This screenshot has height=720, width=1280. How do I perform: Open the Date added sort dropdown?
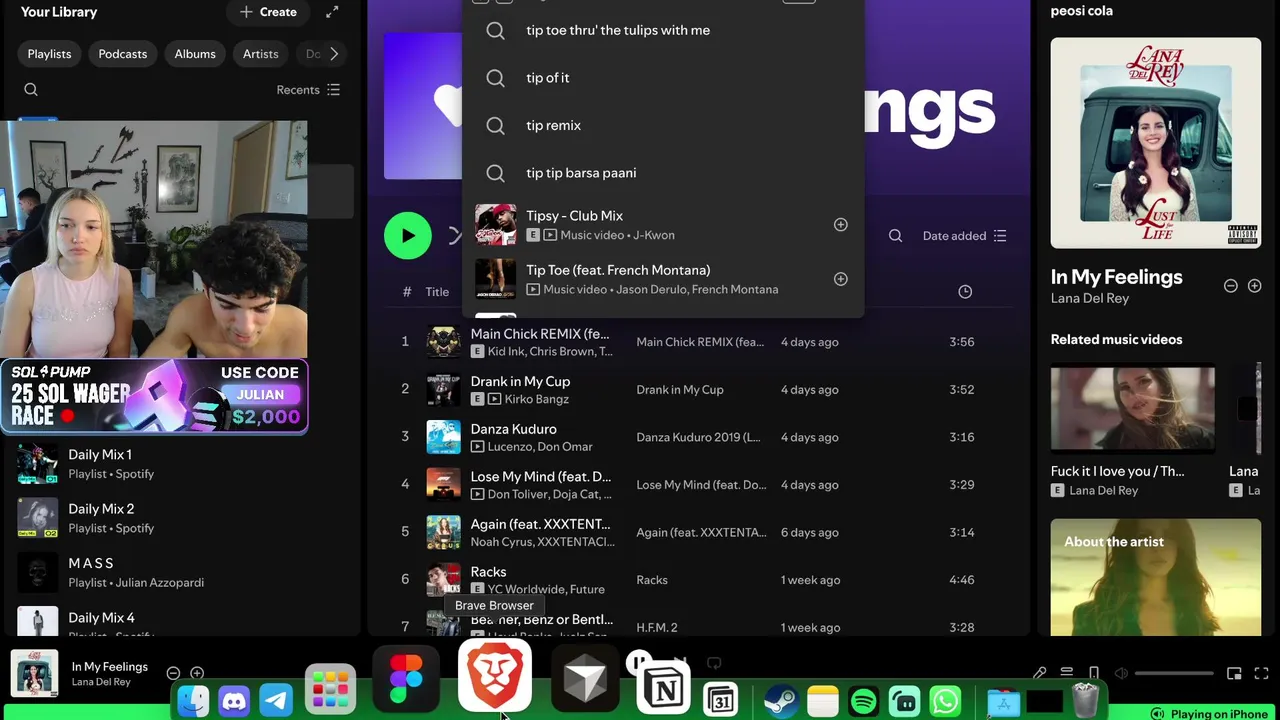(x=964, y=236)
